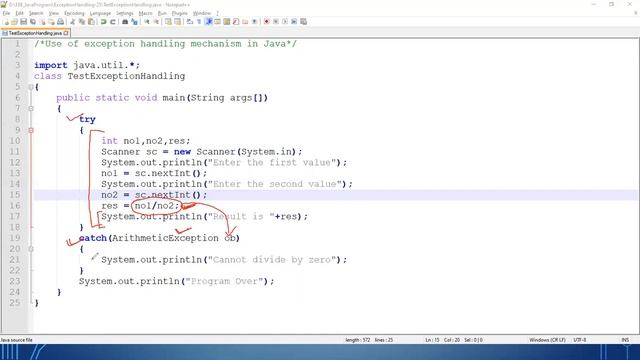Open the Settings menu
Viewport: 640px width, 360px height.
tap(124, 13)
